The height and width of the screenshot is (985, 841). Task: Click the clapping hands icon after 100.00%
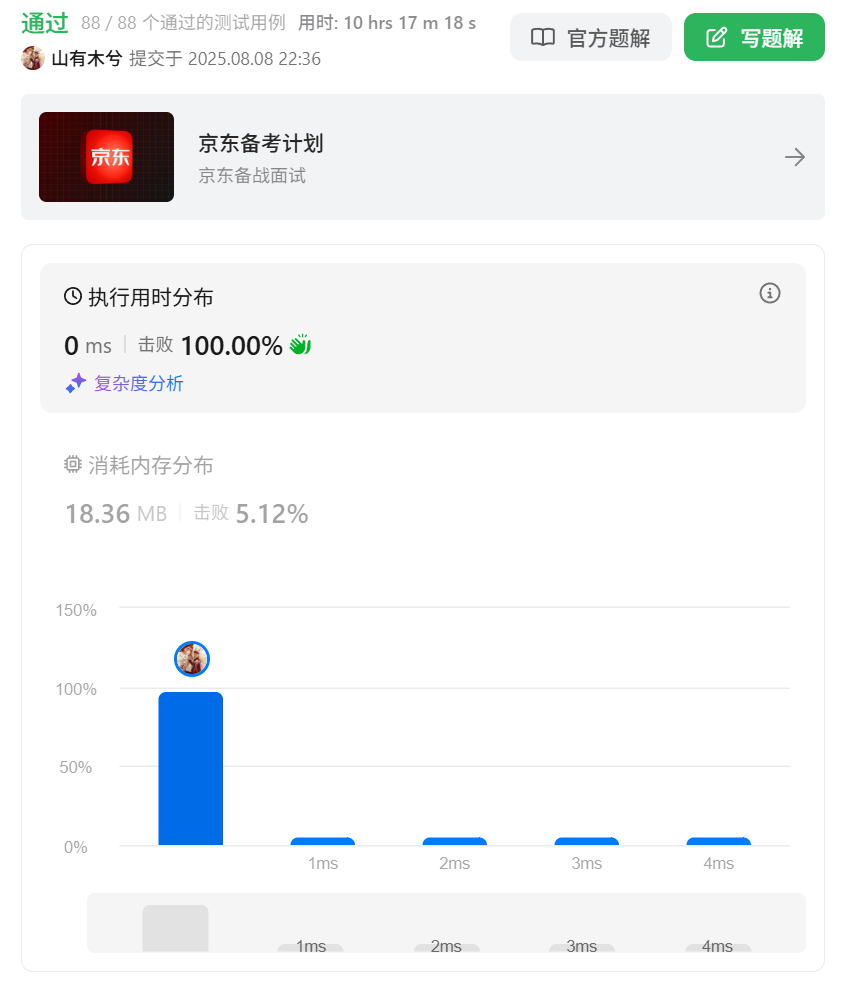[x=300, y=345]
